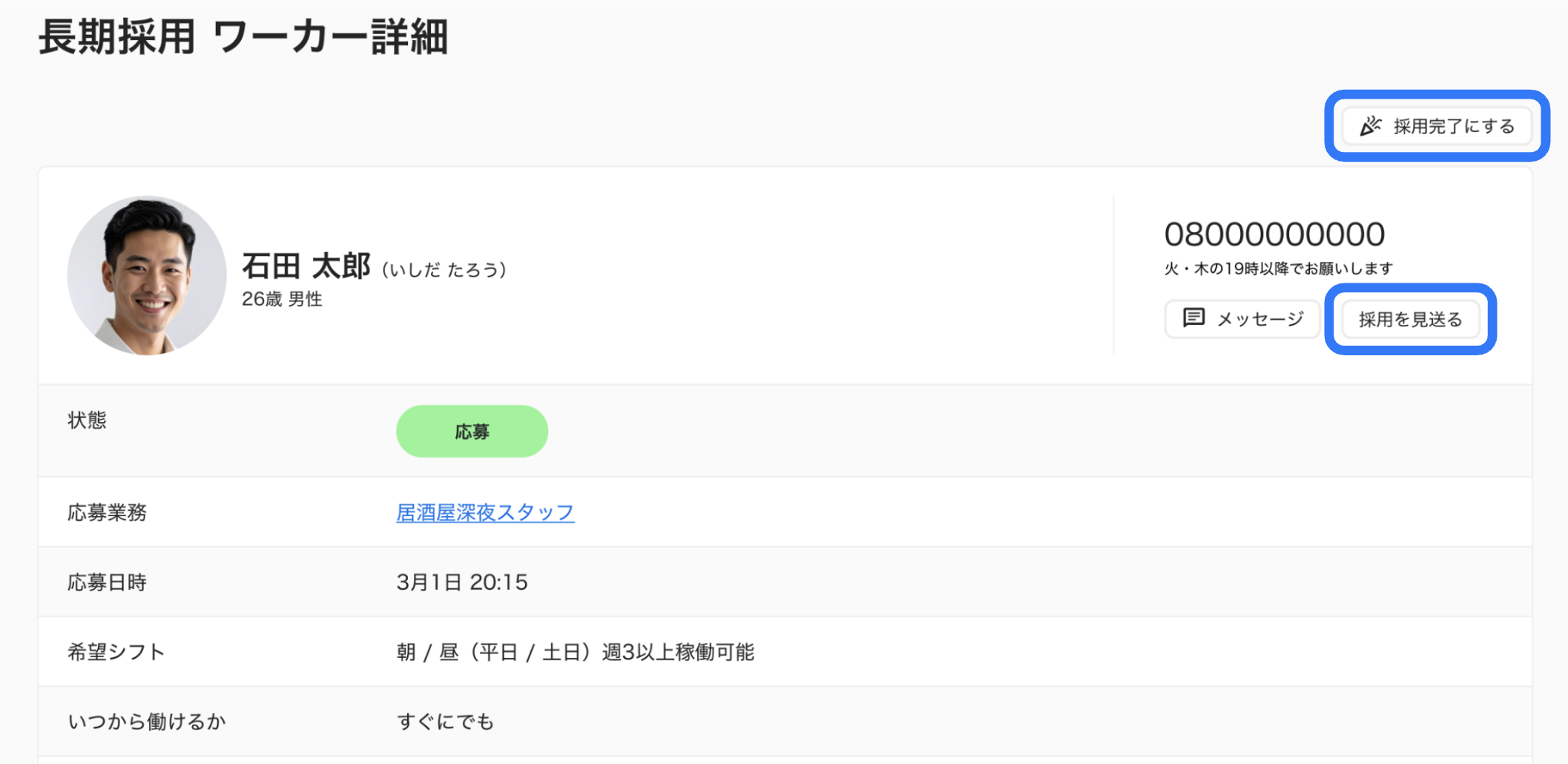Viewport: 1568px width, 764px height.
Task: Click the 26歳 男性 age and gender text
Action: click(282, 299)
